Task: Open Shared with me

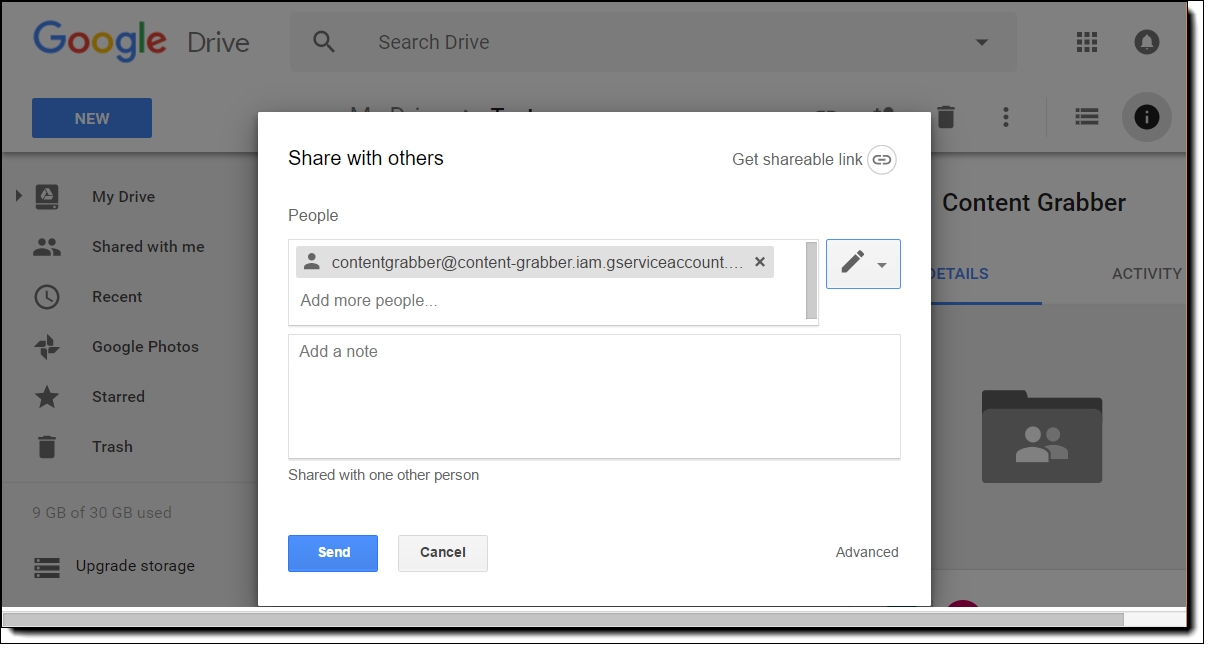Action: pyautogui.click(x=148, y=247)
